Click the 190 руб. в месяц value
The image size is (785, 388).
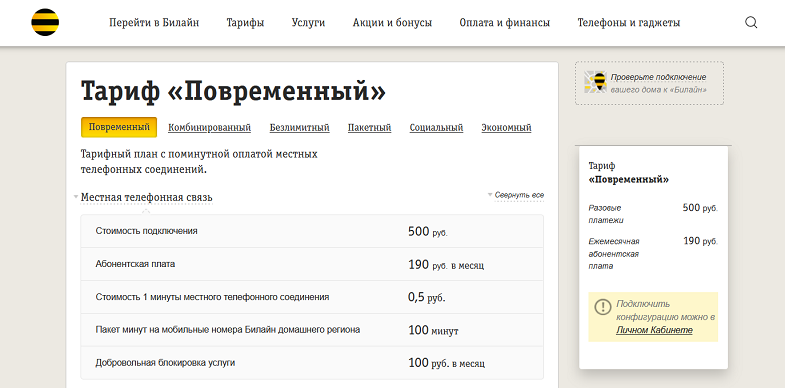pyautogui.click(x=446, y=264)
